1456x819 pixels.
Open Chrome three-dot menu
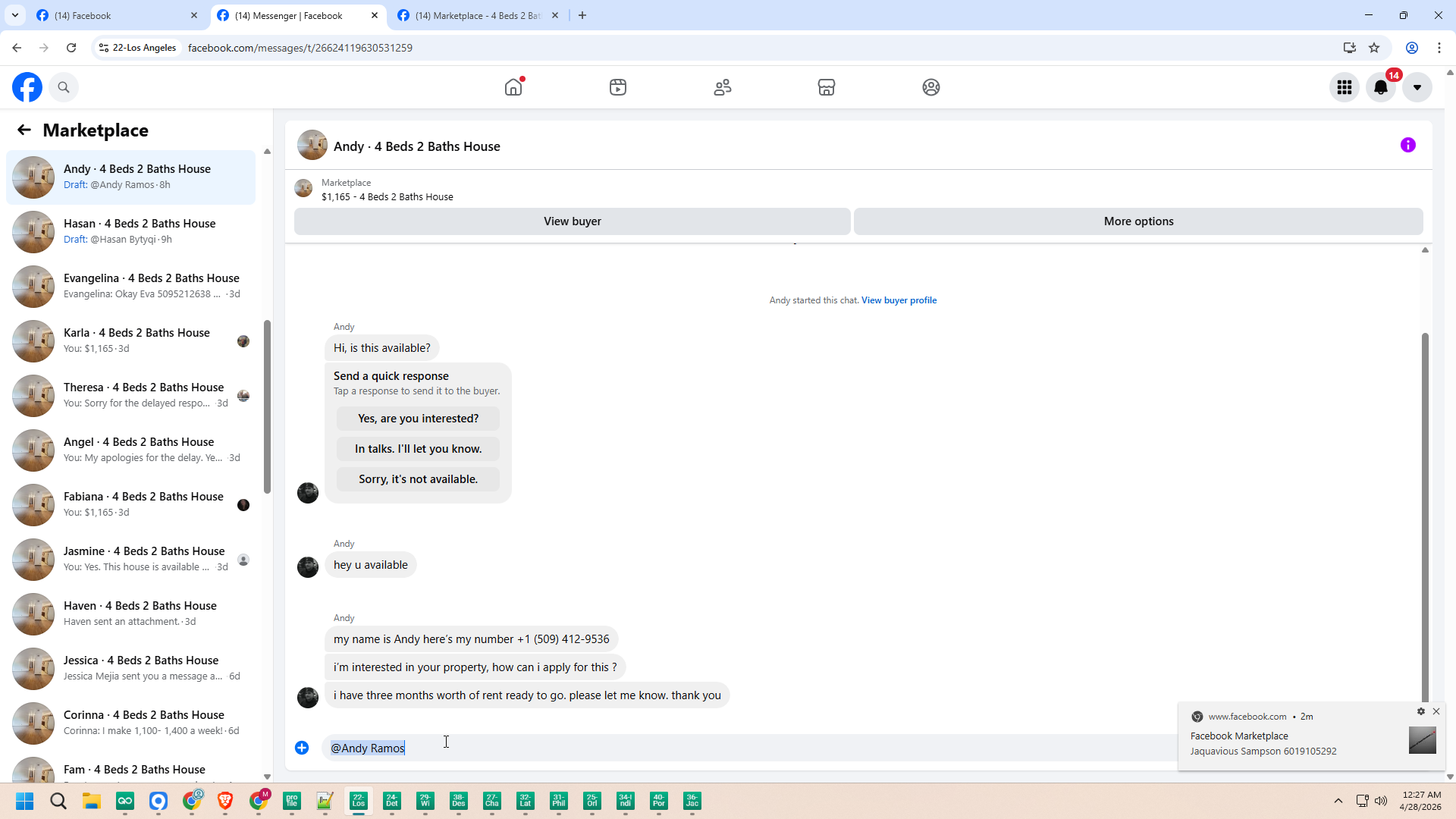coord(1439,48)
